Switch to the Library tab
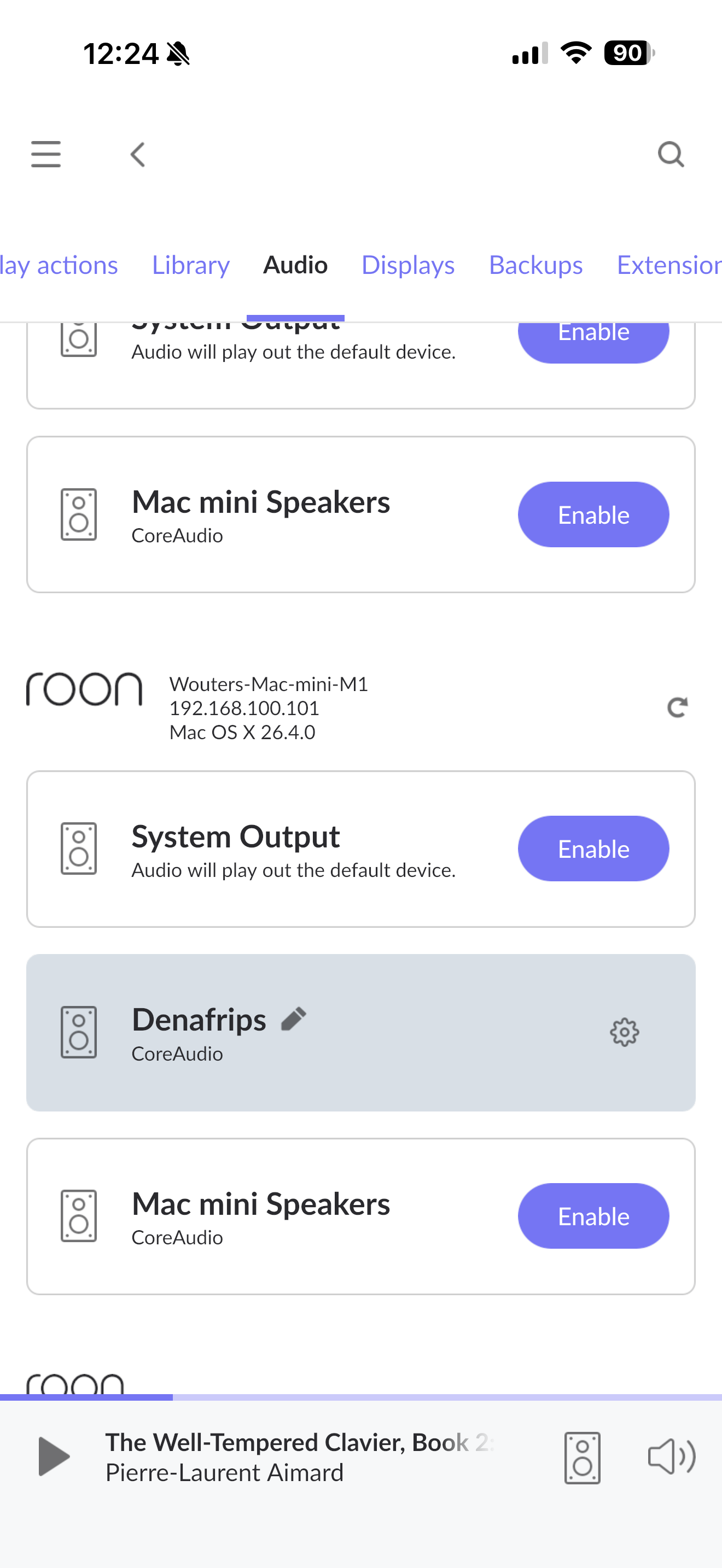 click(190, 265)
